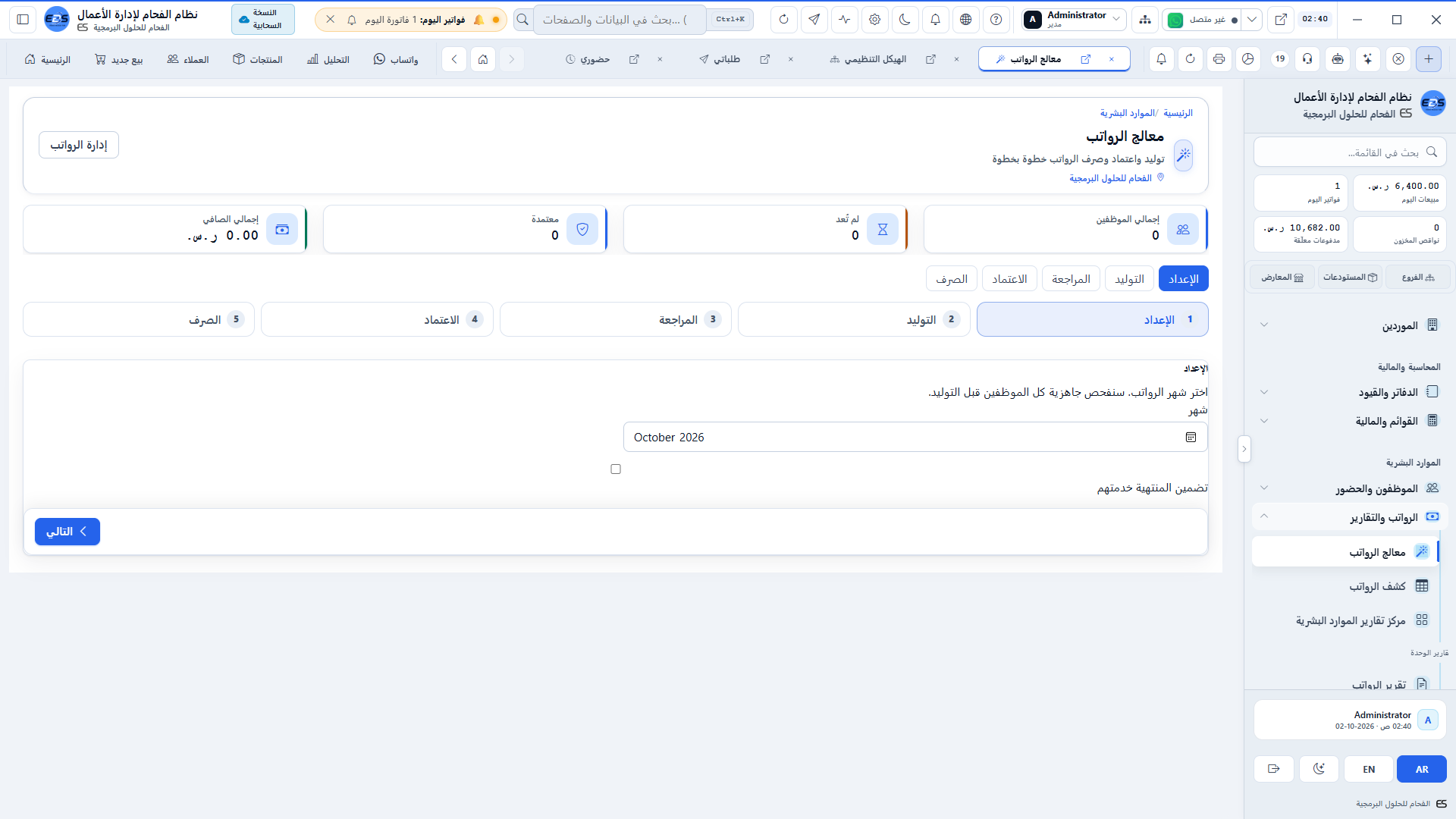Viewport: 1456px width, 819px height.
Task: Select the التوليد pill tab
Action: click(1129, 279)
